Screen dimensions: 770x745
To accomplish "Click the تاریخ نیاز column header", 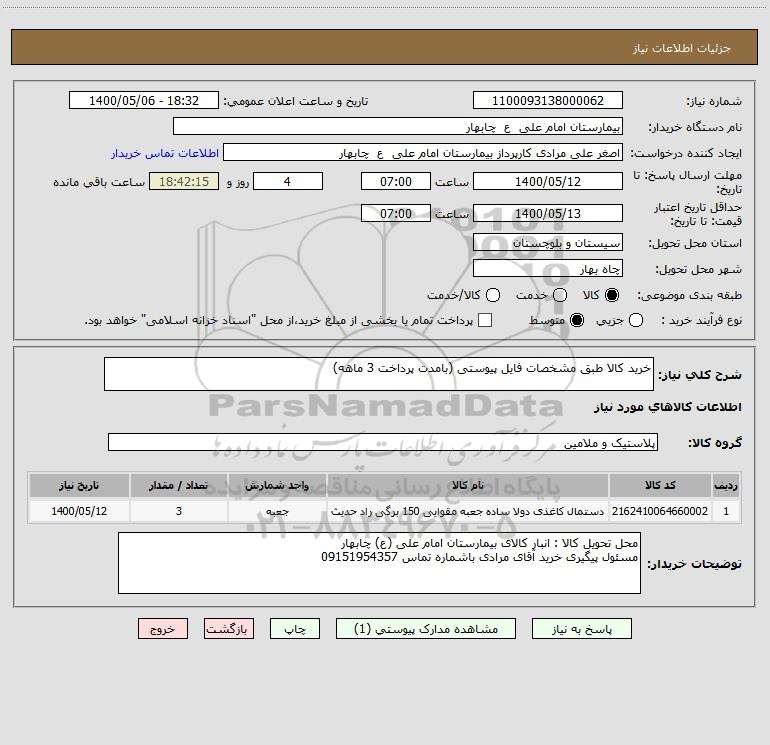I will pyautogui.click(x=79, y=485).
